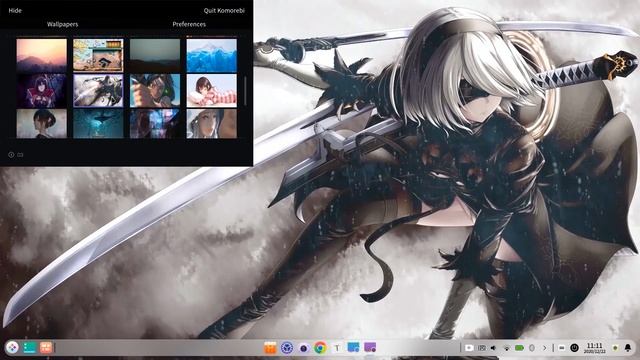
Task: Open the Preferences tab
Action: point(189,24)
